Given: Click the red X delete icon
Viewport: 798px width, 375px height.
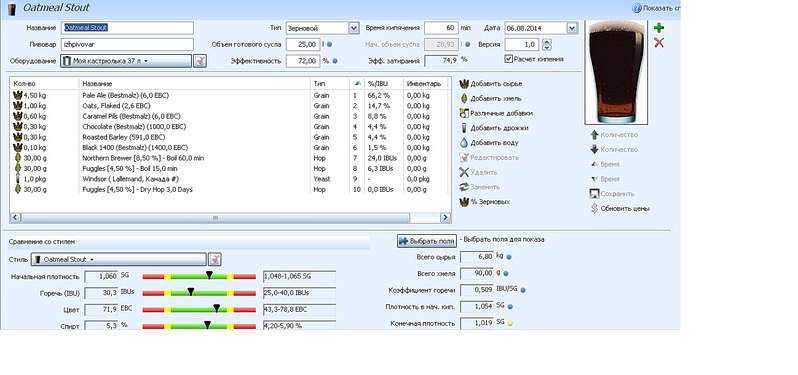Looking at the screenshot, I should 659,43.
